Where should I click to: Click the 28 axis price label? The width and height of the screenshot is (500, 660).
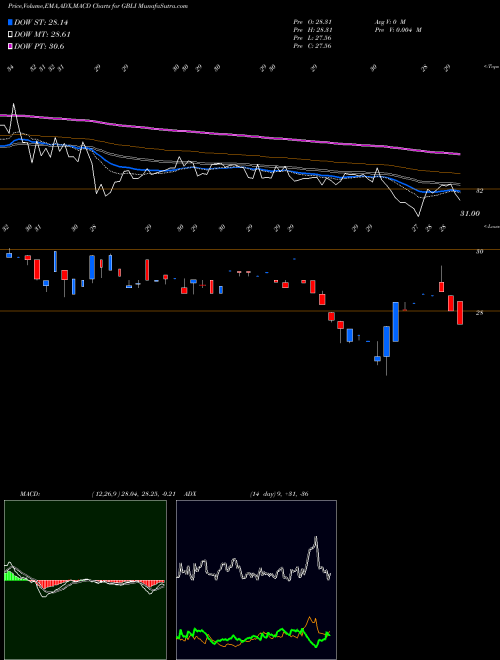[x=479, y=313]
